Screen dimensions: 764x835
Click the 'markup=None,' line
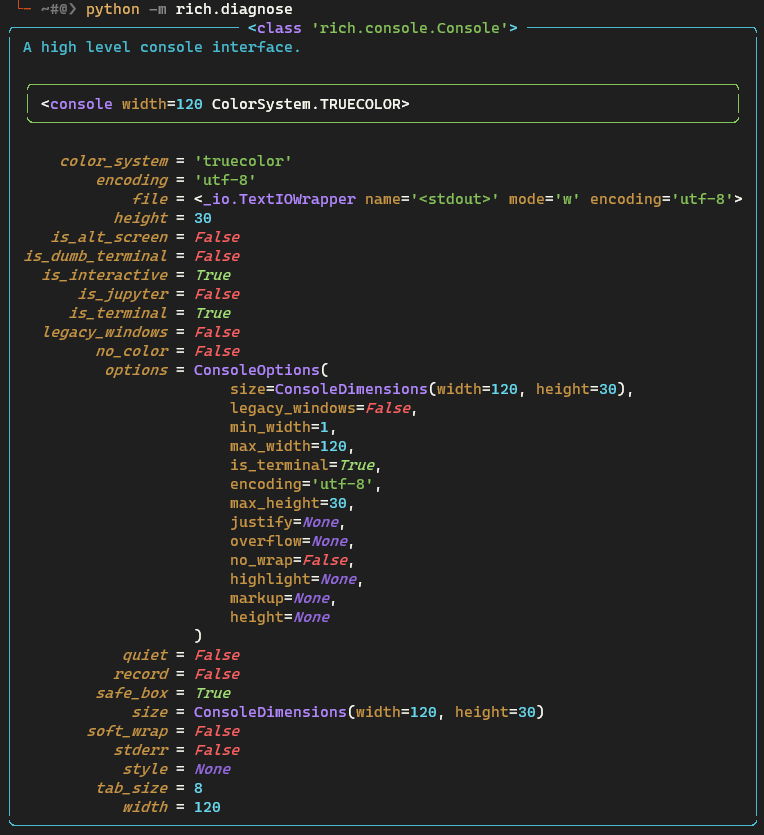(x=283, y=599)
